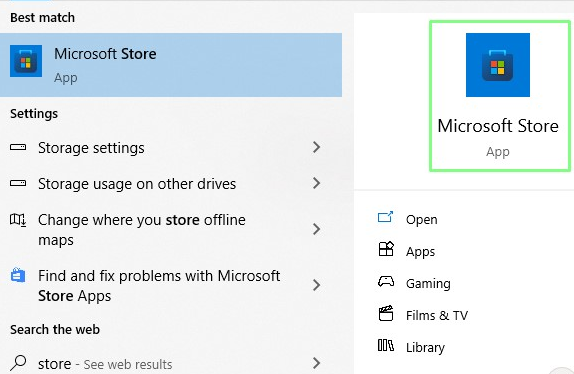Click the Microsoft Store title in preview pane
The width and height of the screenshot is (574, 374).
pyautogui.click(x=498, y=126)
